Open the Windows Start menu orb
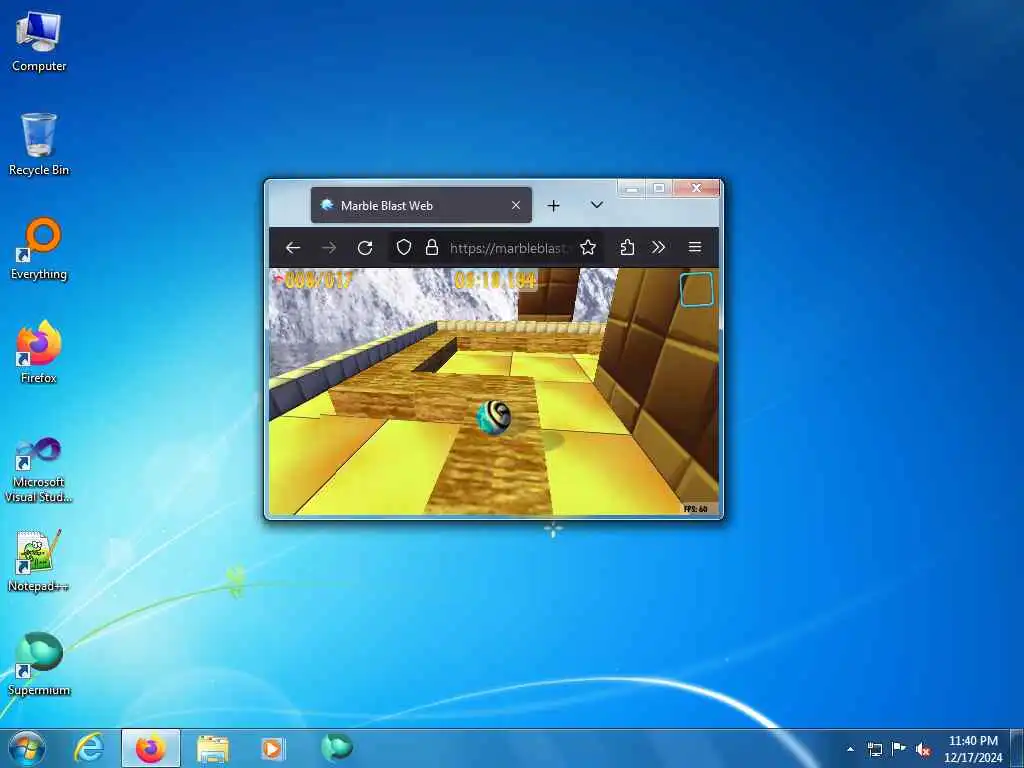The width and height of the screenshot is (1024, 768). tap(26, 748)
